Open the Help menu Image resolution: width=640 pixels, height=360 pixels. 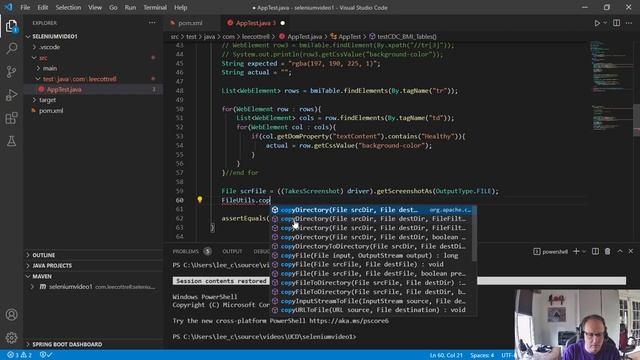tap(180, 7)
